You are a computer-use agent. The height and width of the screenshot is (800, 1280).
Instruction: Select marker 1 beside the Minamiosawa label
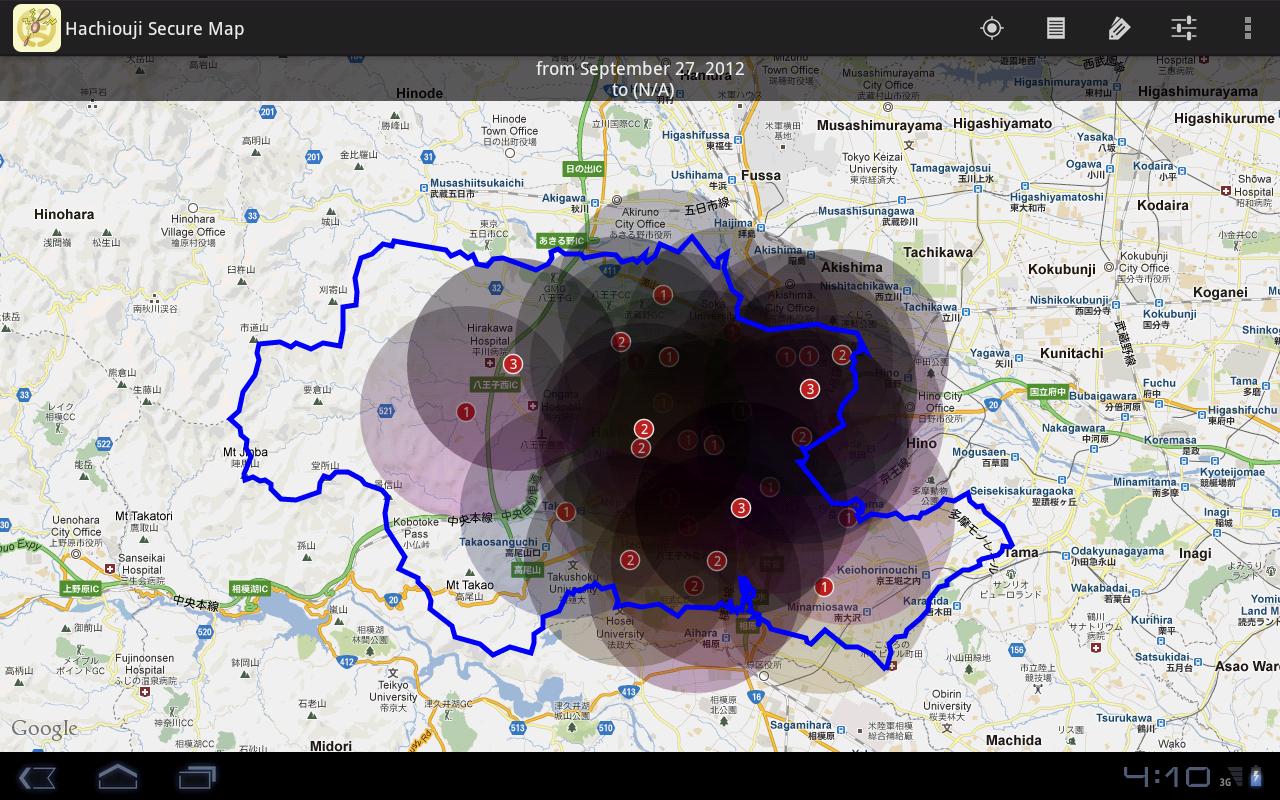coord(824,587)
